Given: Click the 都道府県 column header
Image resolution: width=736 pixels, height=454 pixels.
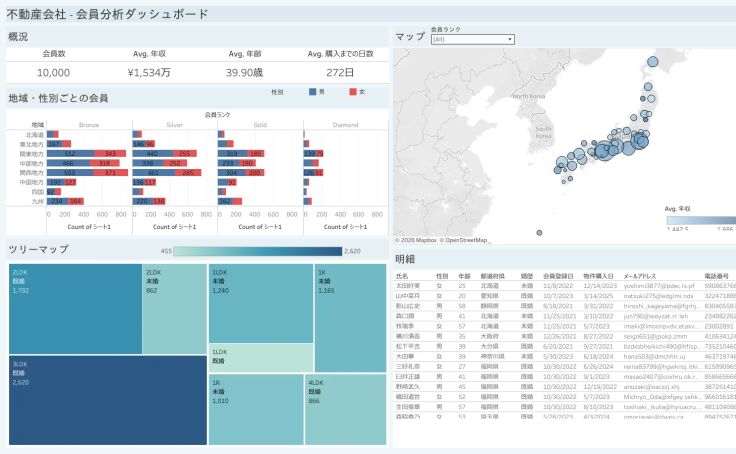Looking at the screenshot, I should pos(492,276).
